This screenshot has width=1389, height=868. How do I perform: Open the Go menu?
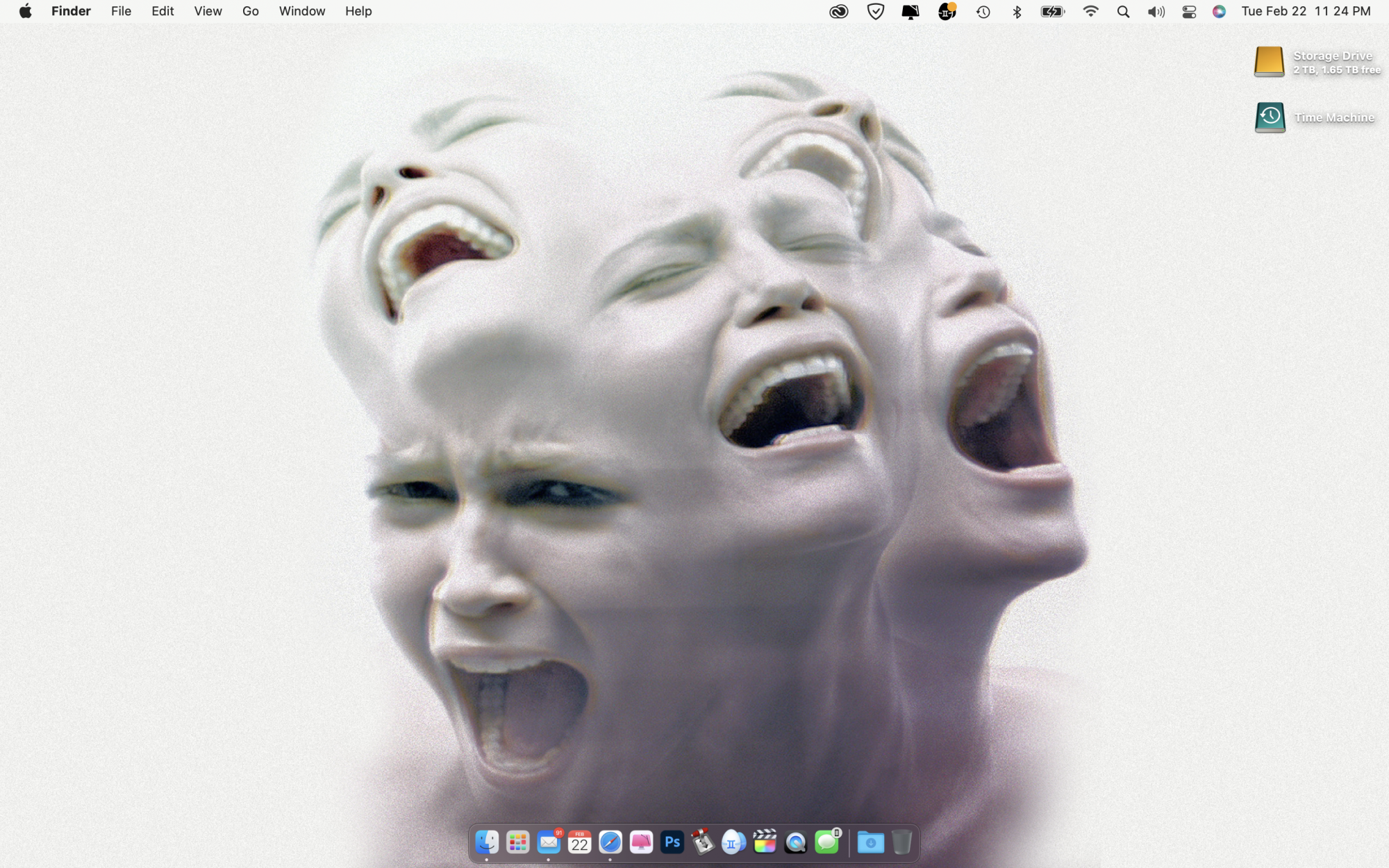click(x=250, y=11)
